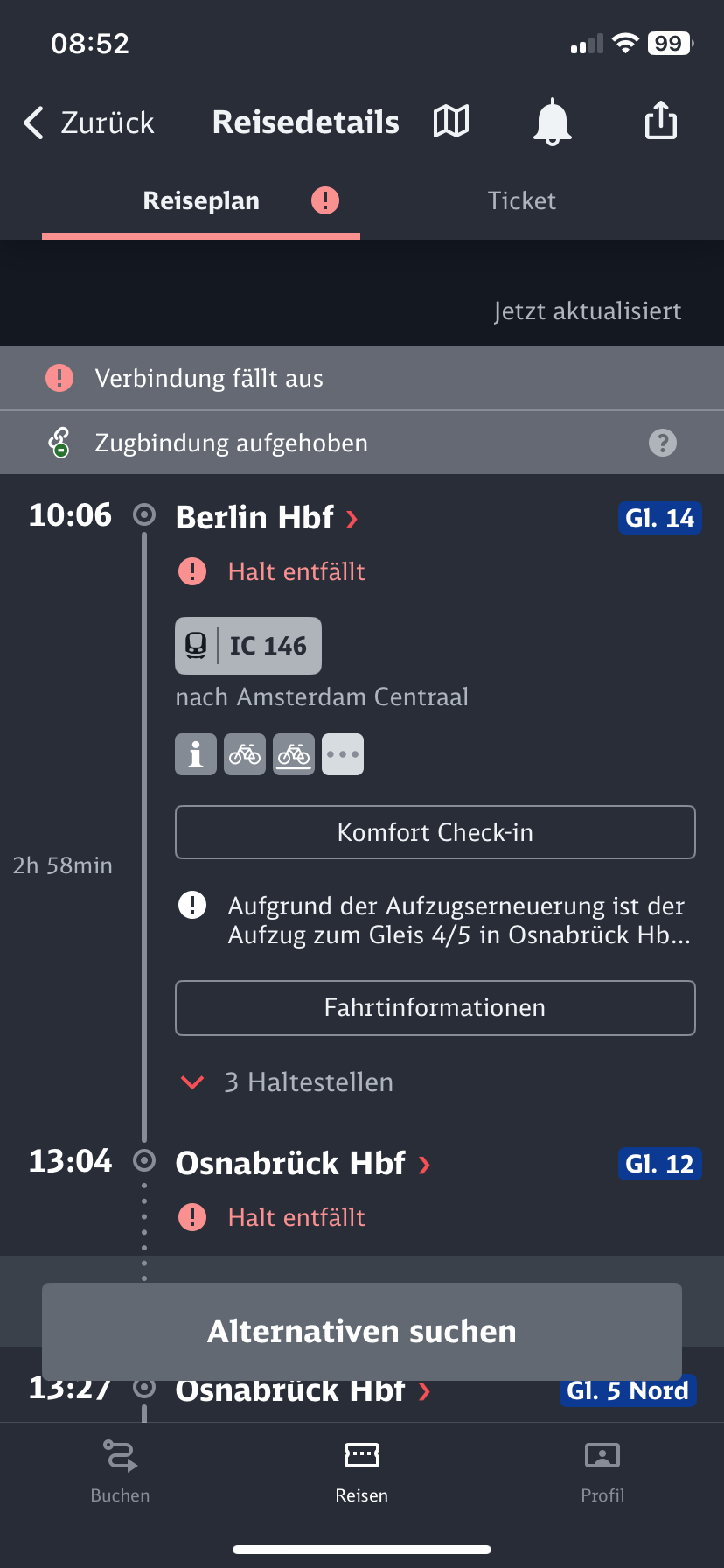
Task: Select the Reiseplan tab
Action: [x=201, y=200]
